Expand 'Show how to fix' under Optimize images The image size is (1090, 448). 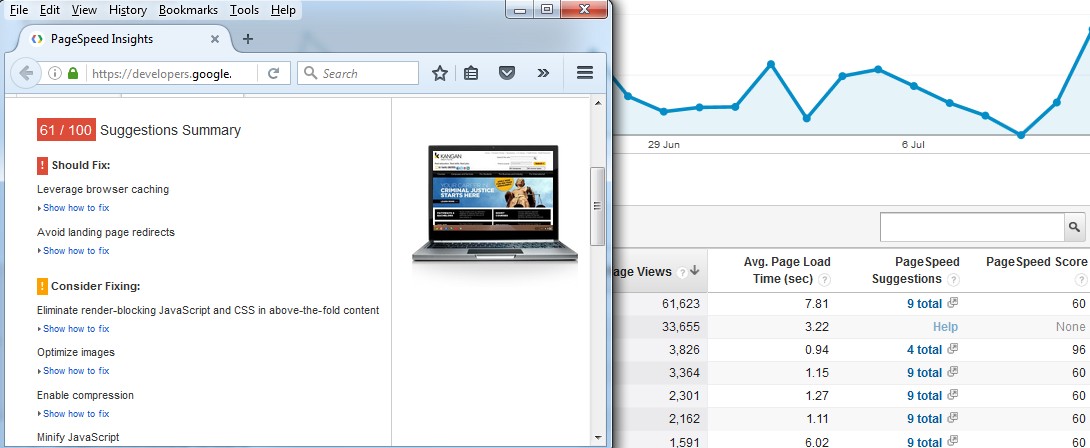pos(75,371)
